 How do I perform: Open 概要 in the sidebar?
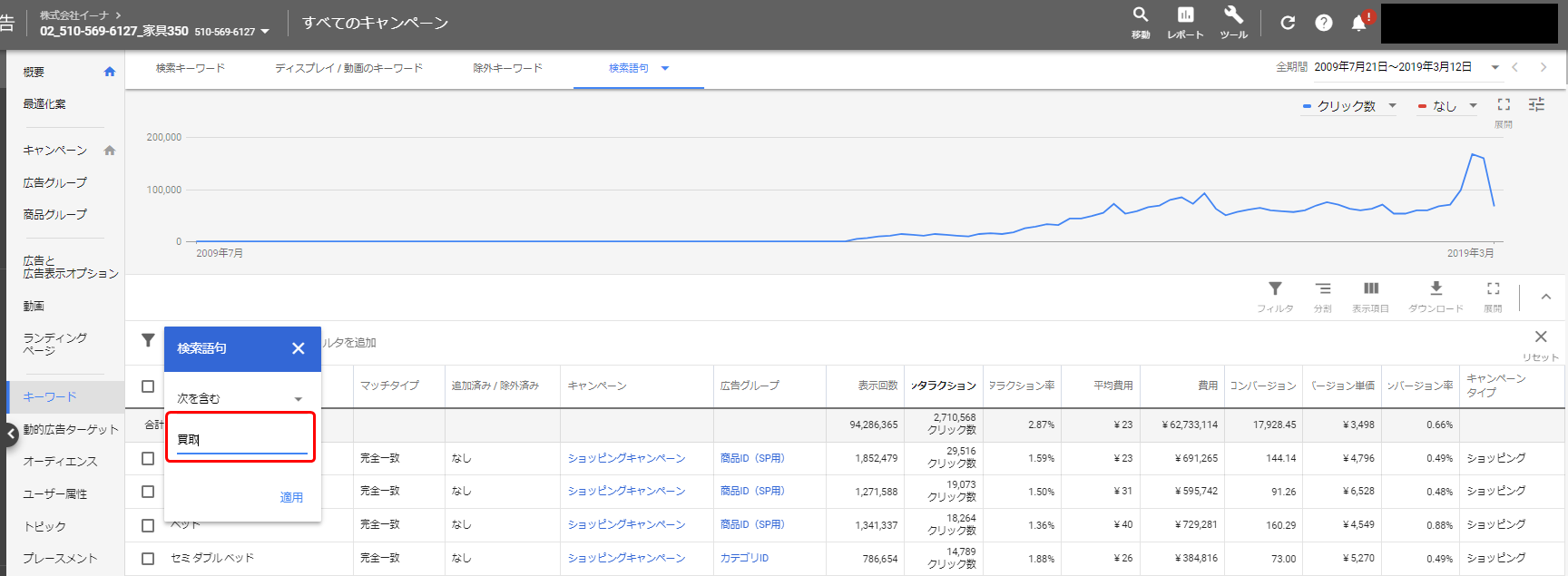click(x=34, y=72)
